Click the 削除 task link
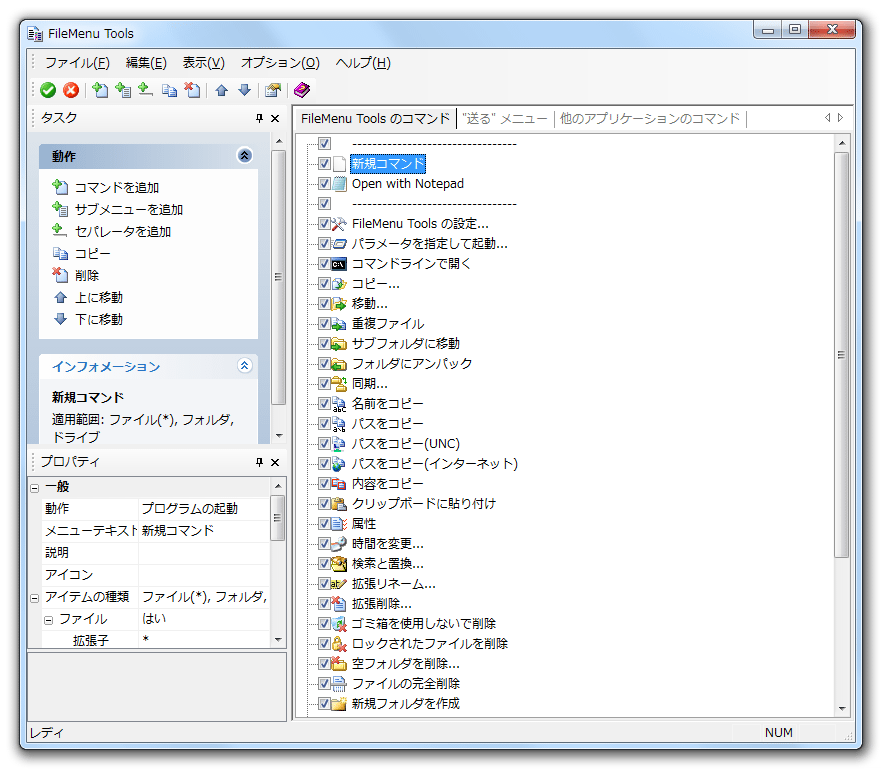This screenshot has width=885, height=773. pos(87,275)
